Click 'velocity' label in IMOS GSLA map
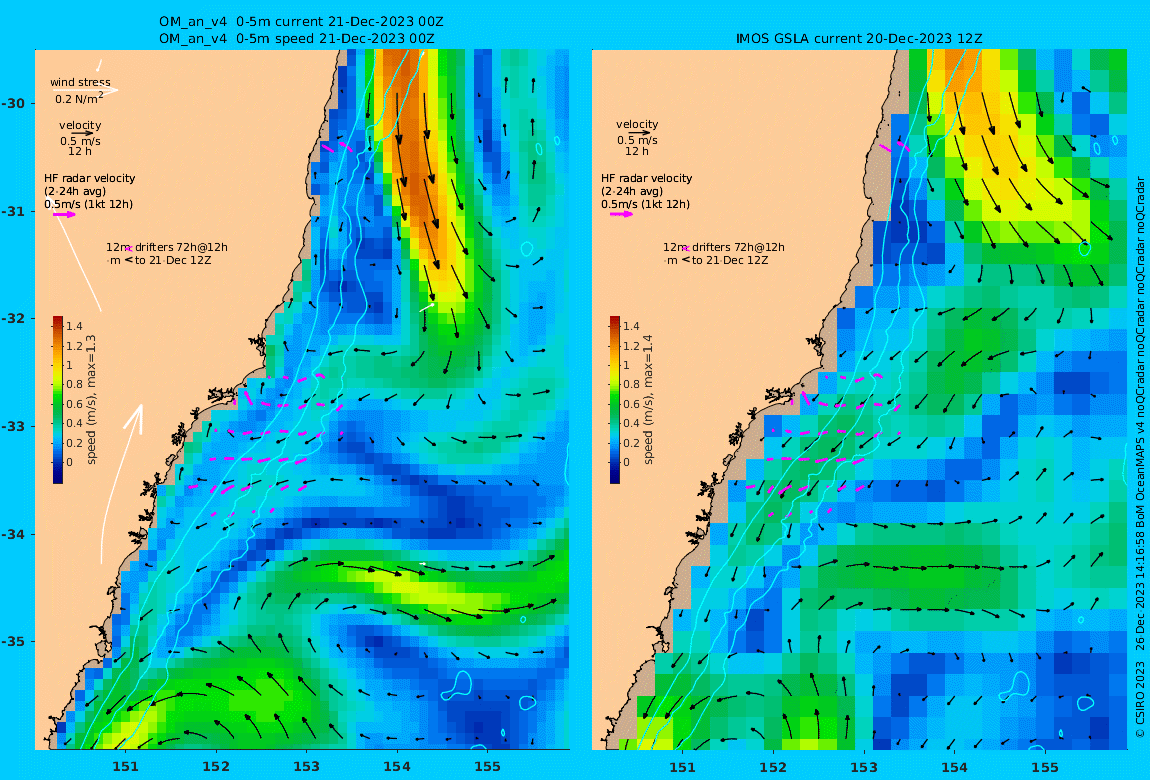The image size is (1150, 780). [x=637, y=124]
